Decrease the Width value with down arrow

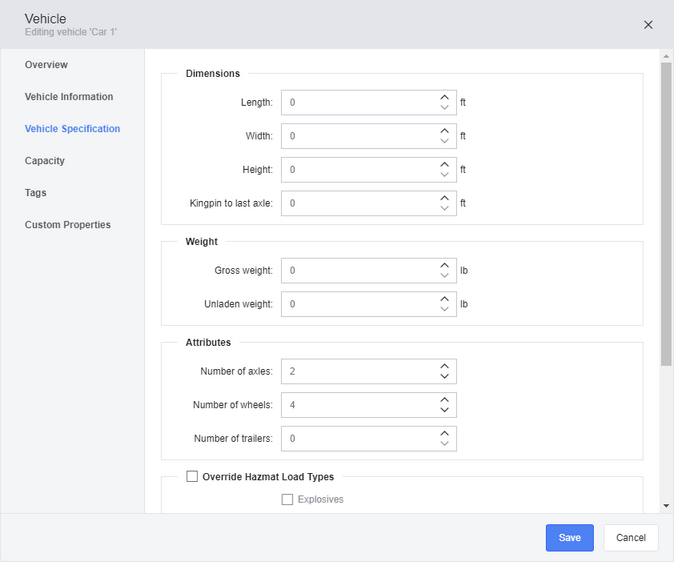click(x=444, y=141)
